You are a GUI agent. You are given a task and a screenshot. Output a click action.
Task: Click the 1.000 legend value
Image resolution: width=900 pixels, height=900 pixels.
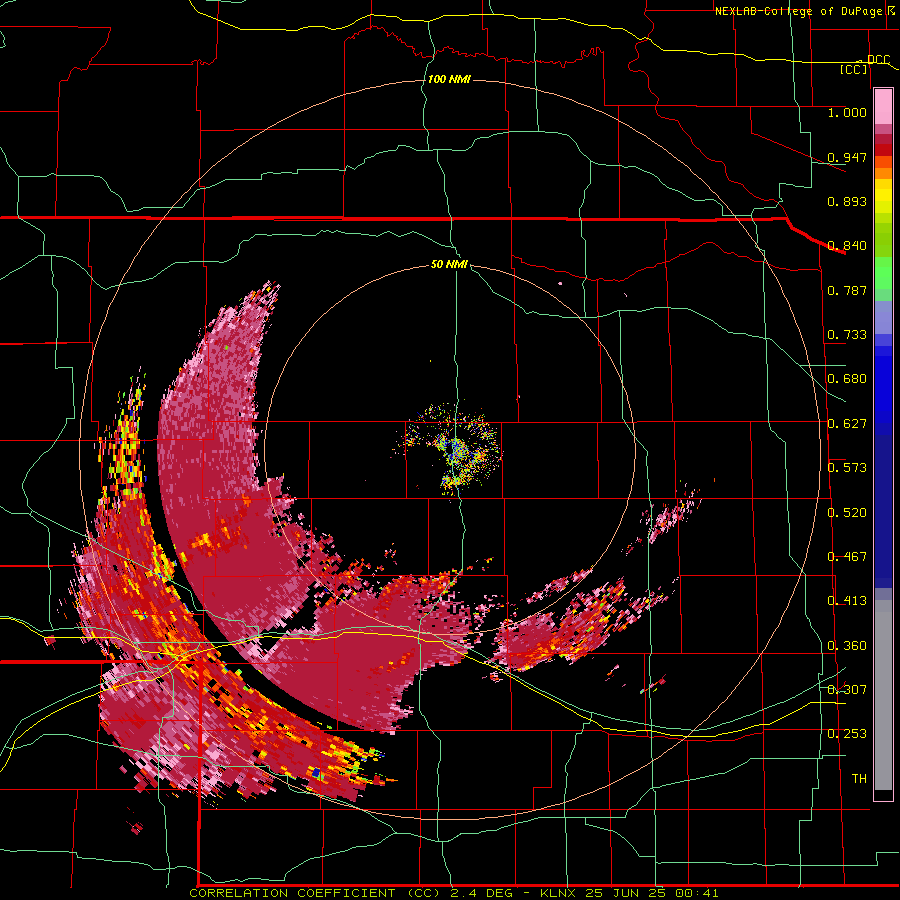847,112
